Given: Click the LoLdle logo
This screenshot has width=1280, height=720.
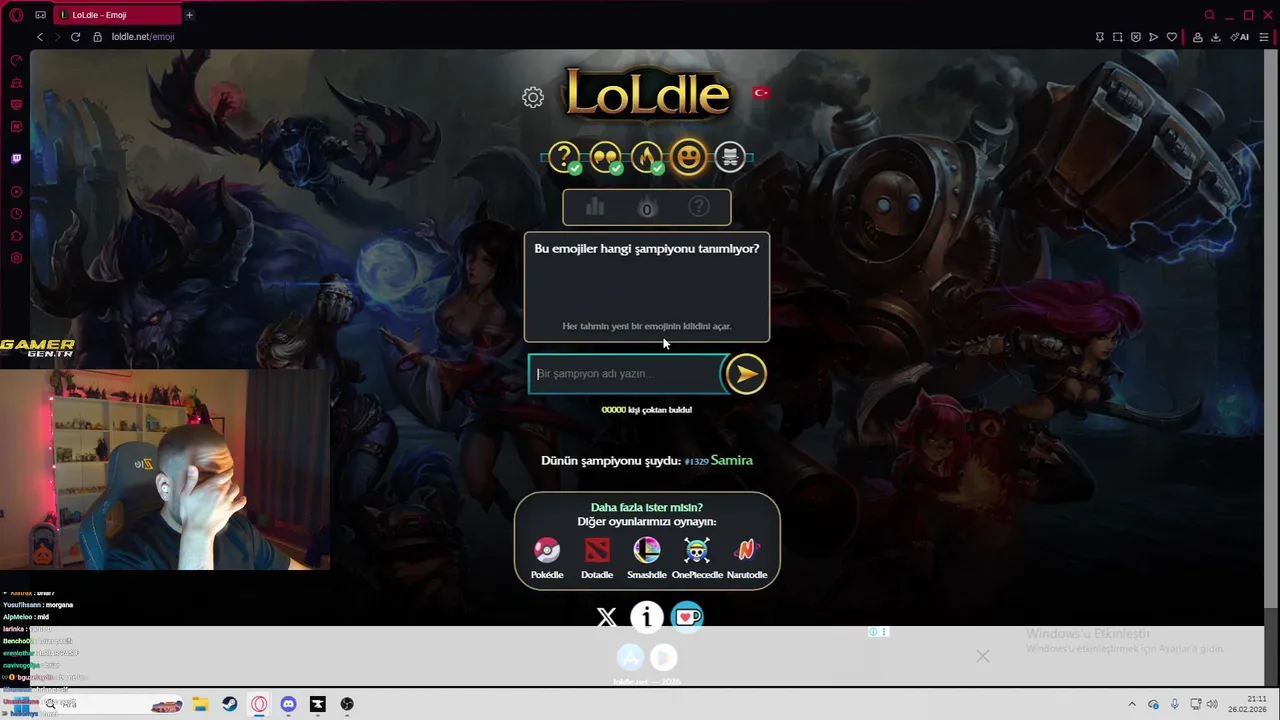Looking at the screenshot, I should pyautogui.click(x=647, y=94).
